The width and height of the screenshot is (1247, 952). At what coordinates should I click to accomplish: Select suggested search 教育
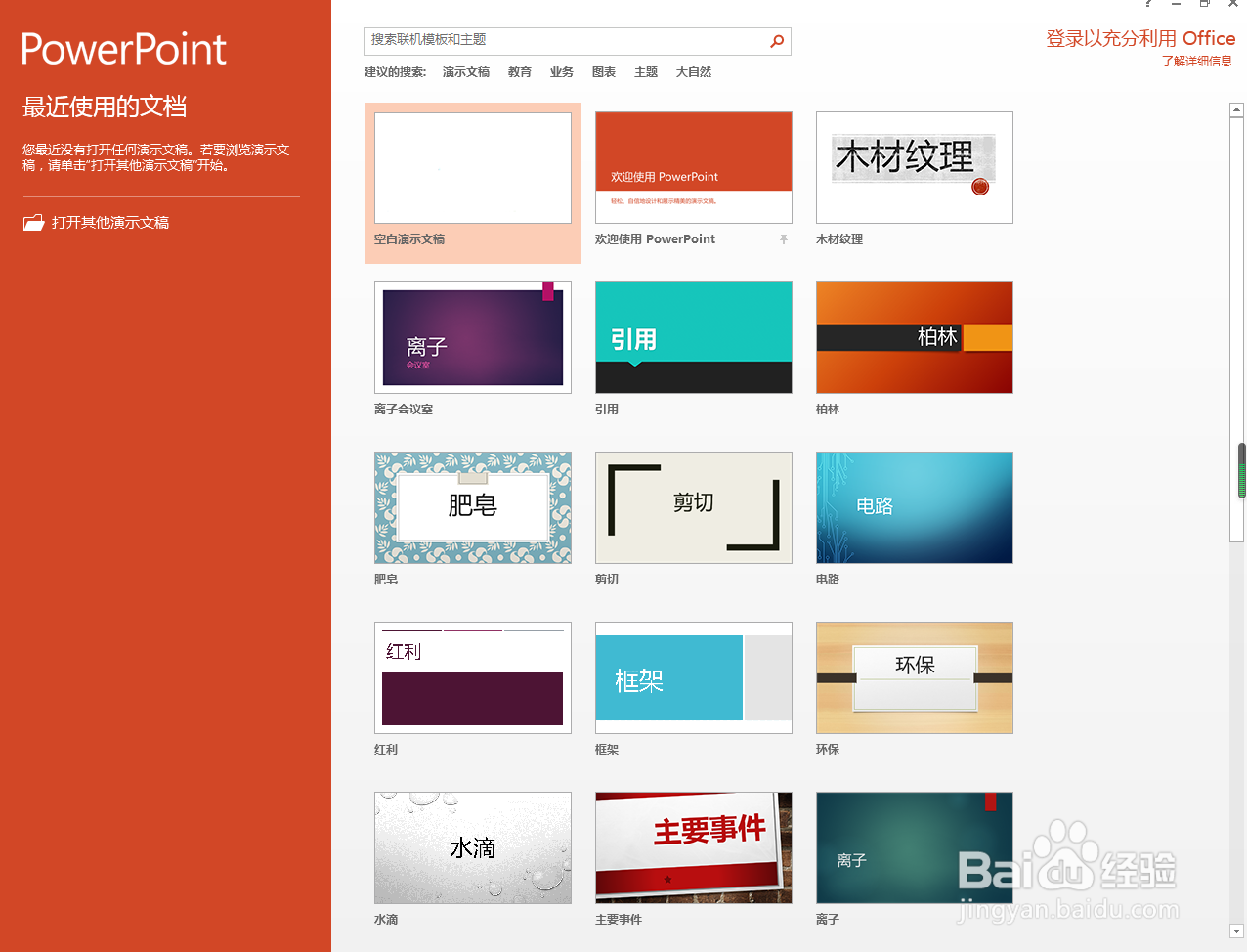click(x=520, y=72)
